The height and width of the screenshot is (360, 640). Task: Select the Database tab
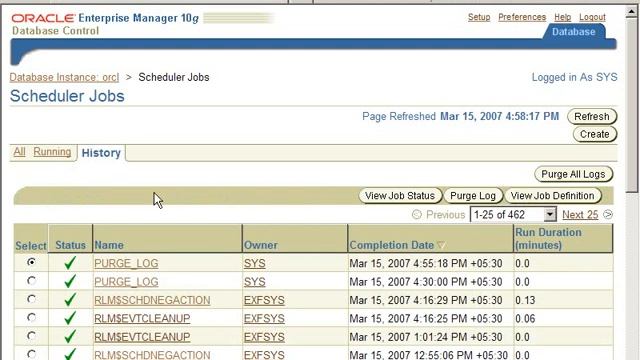(x=573, y=32)
